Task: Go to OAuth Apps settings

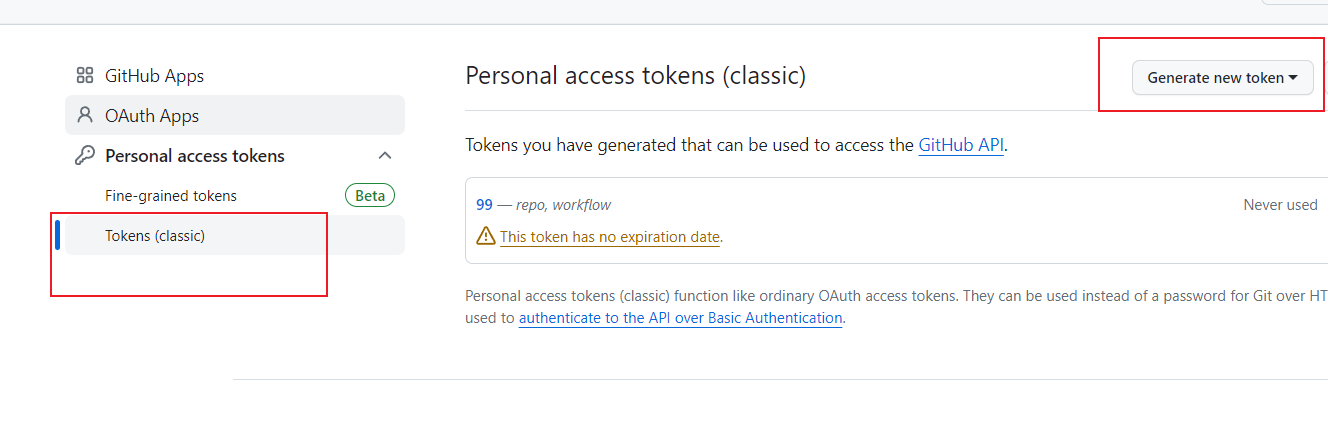Action: click(152, 116)
